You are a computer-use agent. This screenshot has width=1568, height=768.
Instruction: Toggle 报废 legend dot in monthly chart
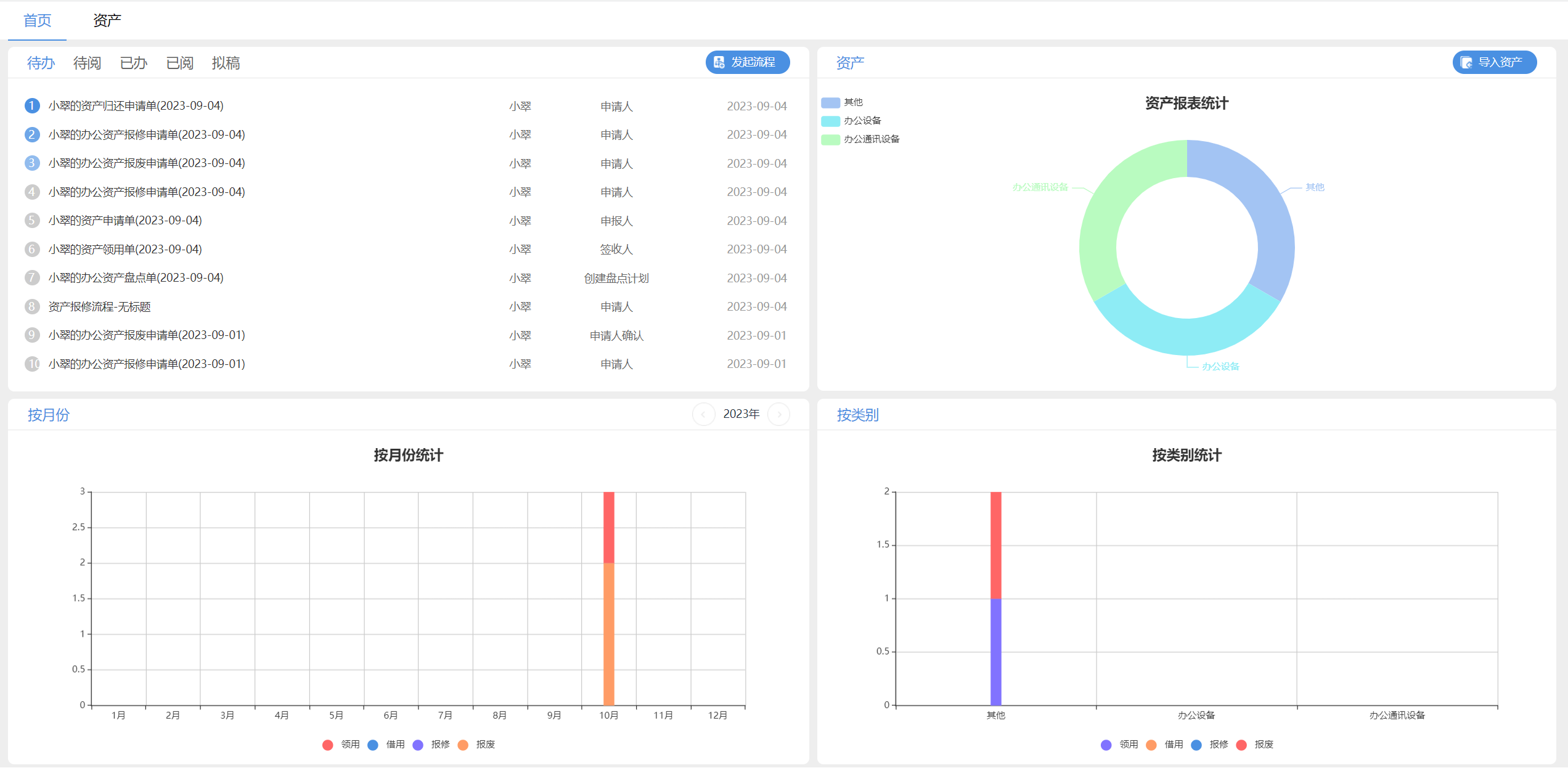[x=463, y=745]
